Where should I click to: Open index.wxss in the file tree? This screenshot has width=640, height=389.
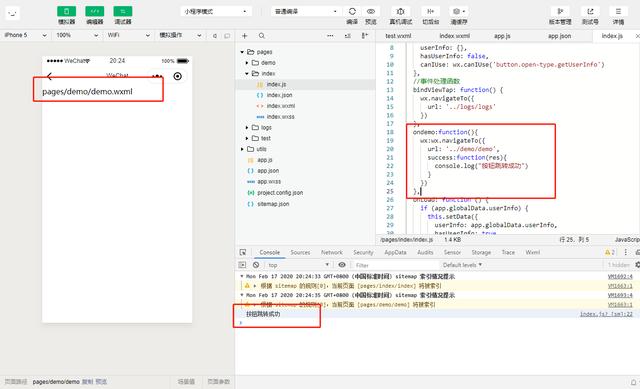[280, 117]
